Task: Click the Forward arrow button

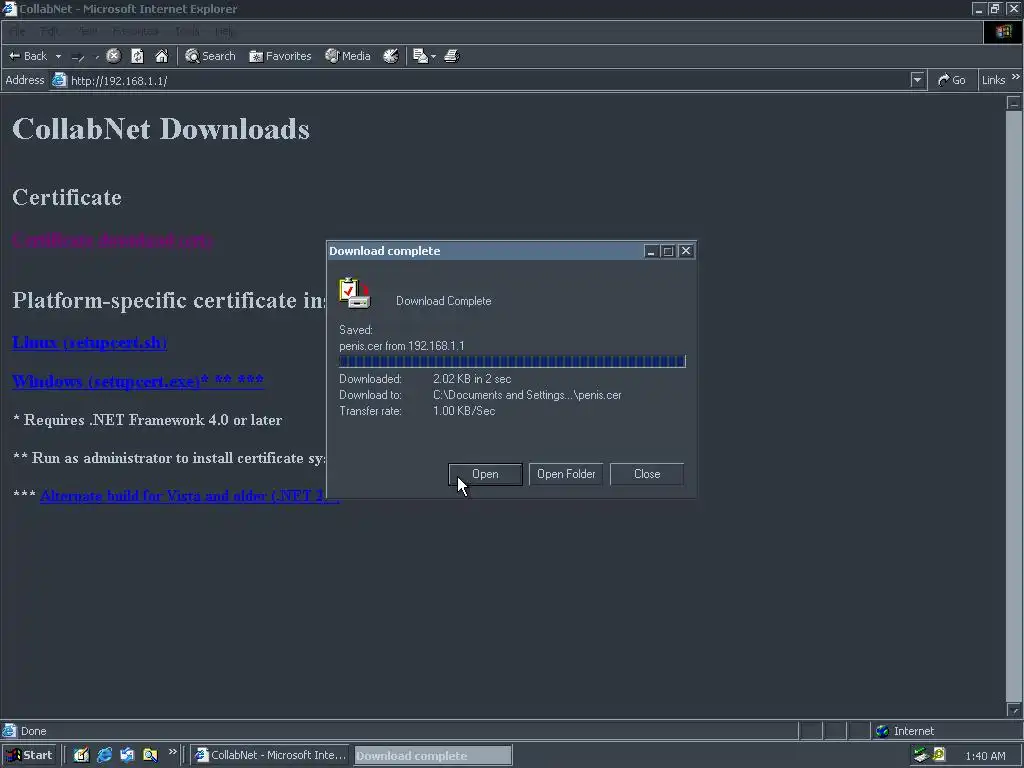Action: pyautogui.click(x=78, y=57)
